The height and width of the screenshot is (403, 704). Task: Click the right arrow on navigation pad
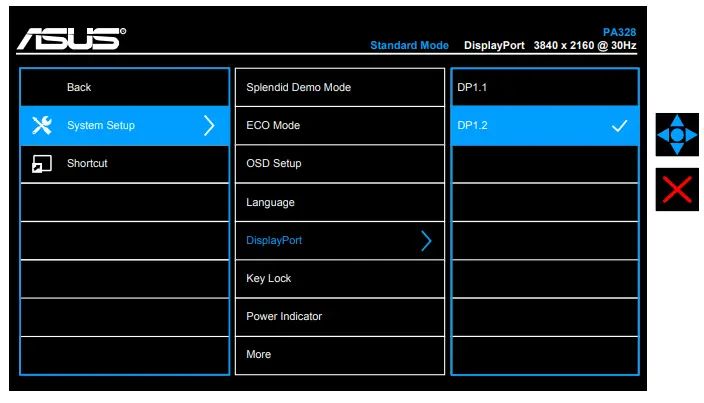coord(691,135)
